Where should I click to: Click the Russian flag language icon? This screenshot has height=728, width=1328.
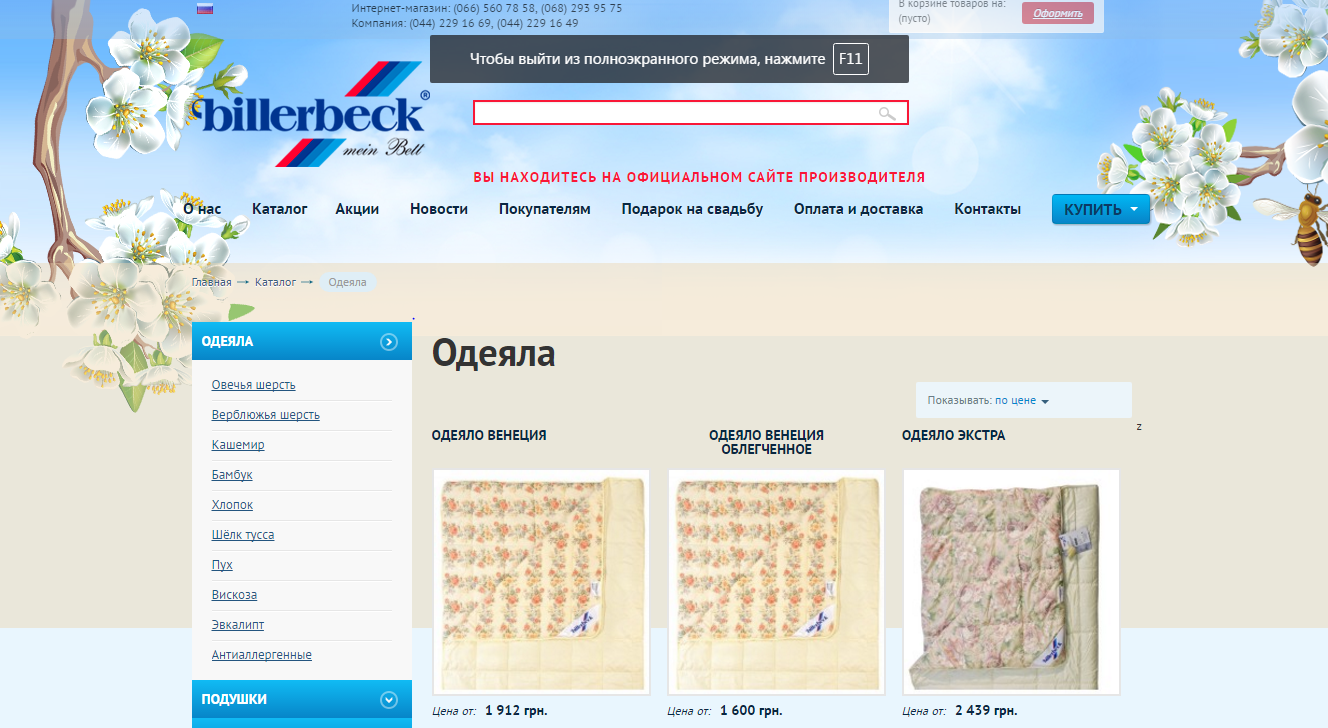205,9
